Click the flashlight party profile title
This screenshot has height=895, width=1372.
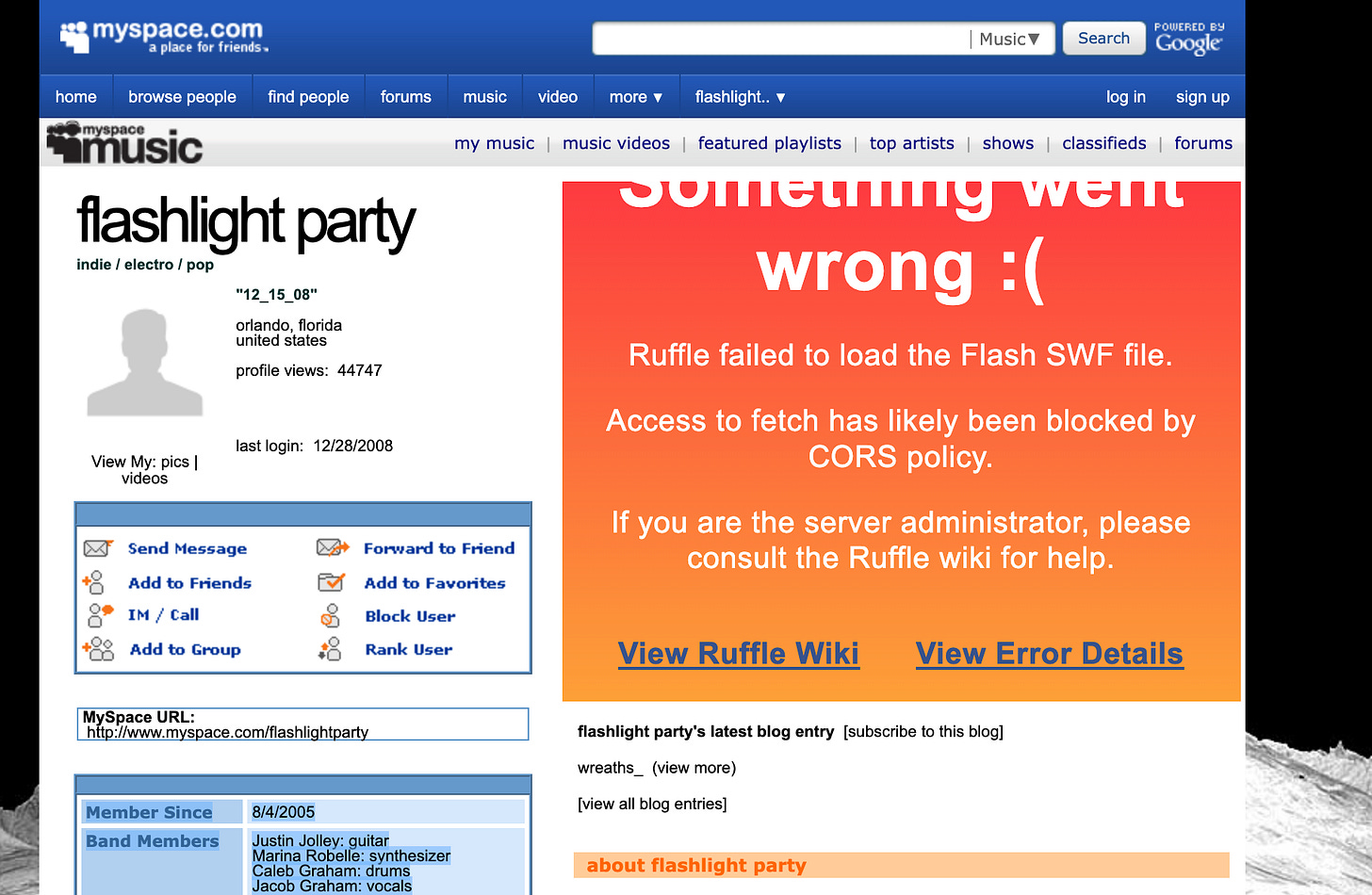[x=245, y=222]
